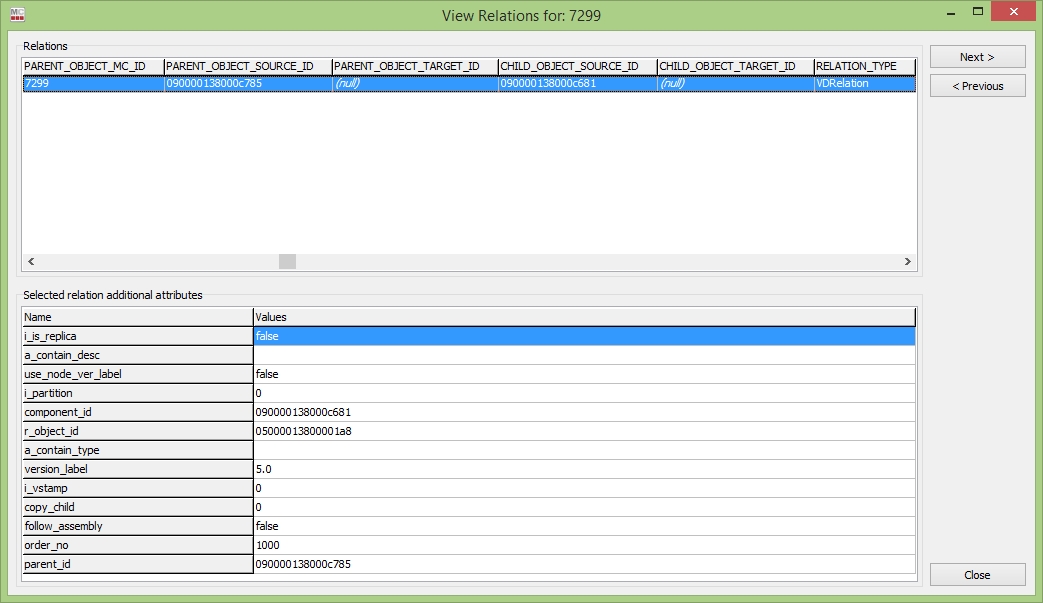This screenshot has height=603, width=1043.
Task: Click the r_object_id value cell
Action: pos(584,431)
